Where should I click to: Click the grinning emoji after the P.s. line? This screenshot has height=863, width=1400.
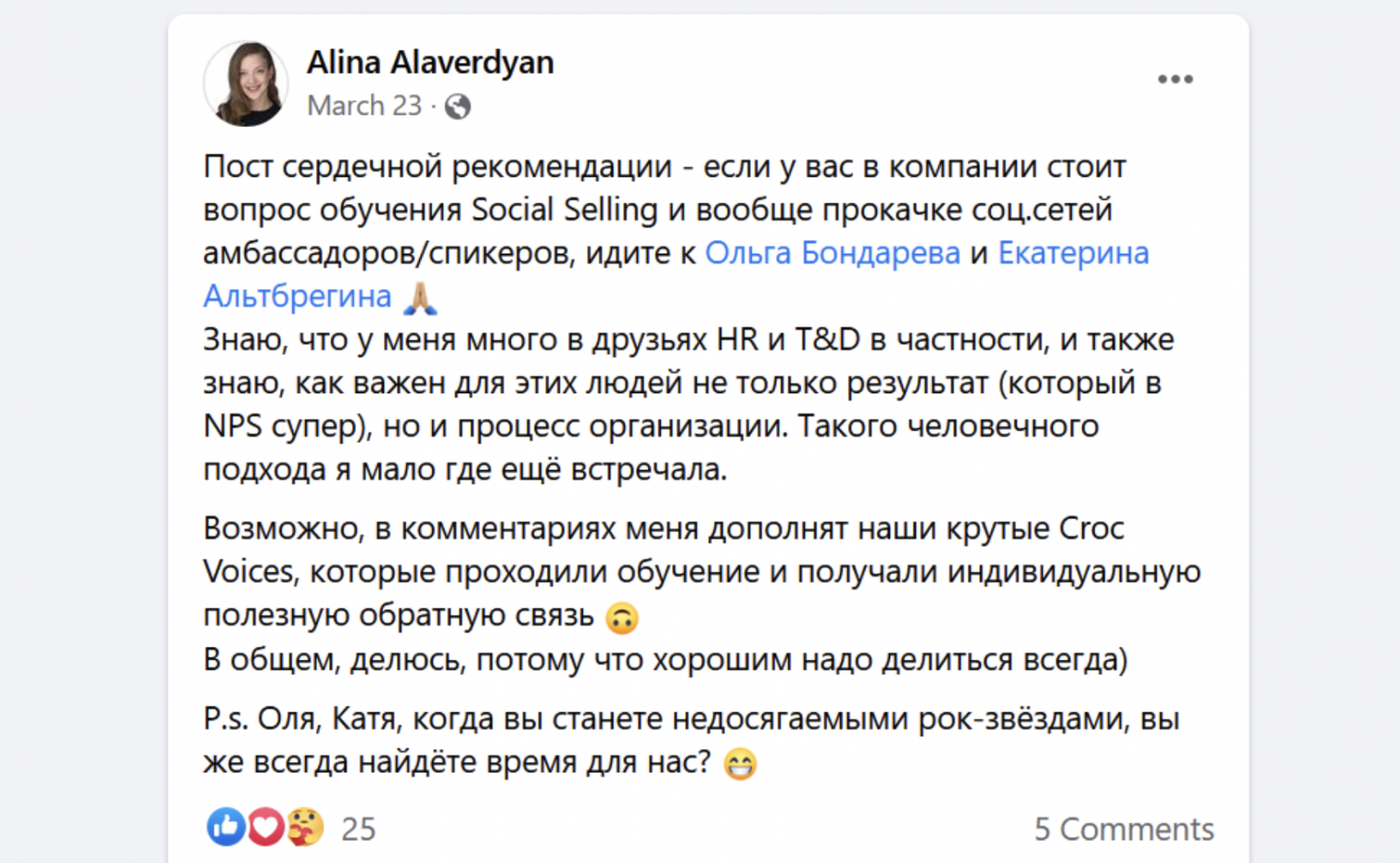[x=739, y=765]
